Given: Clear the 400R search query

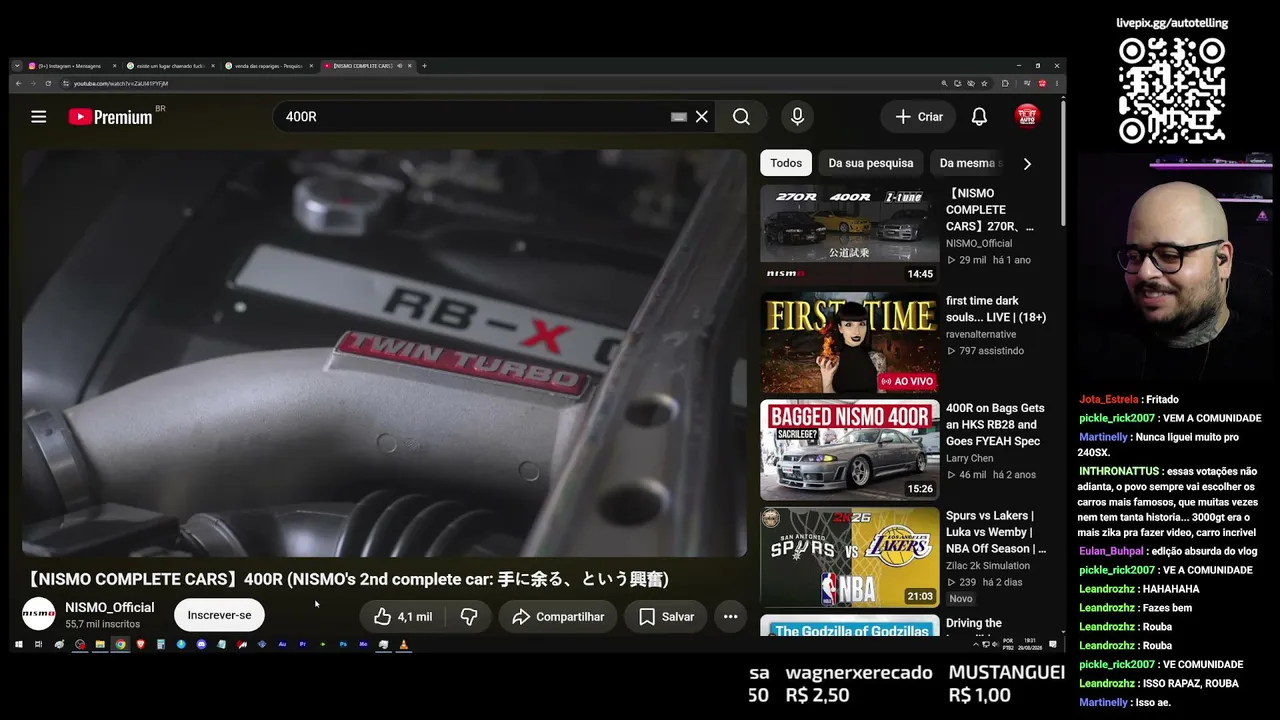Looking at the screenshot, I should coord(702,117).
